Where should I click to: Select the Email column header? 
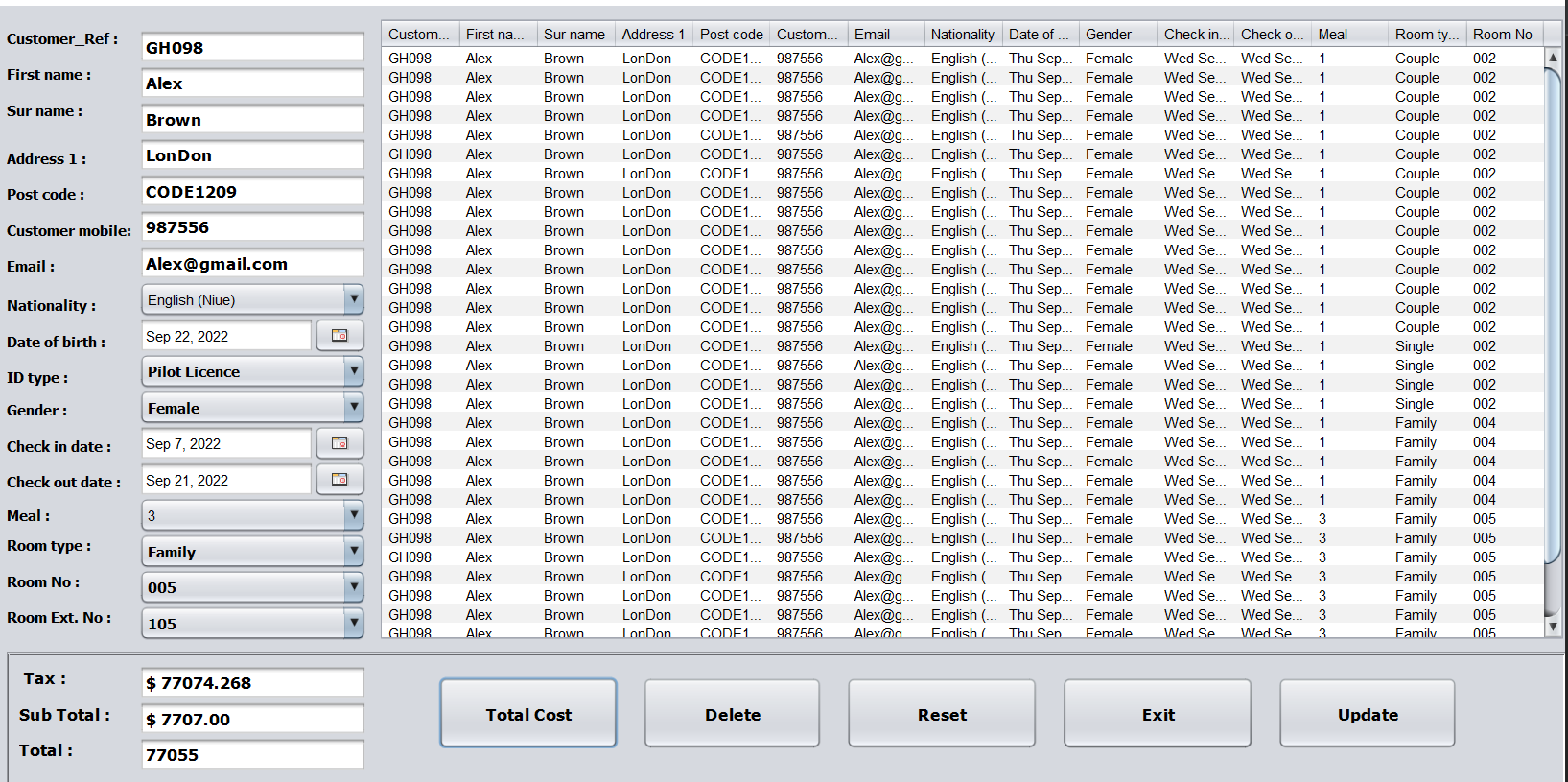point(886,35)
